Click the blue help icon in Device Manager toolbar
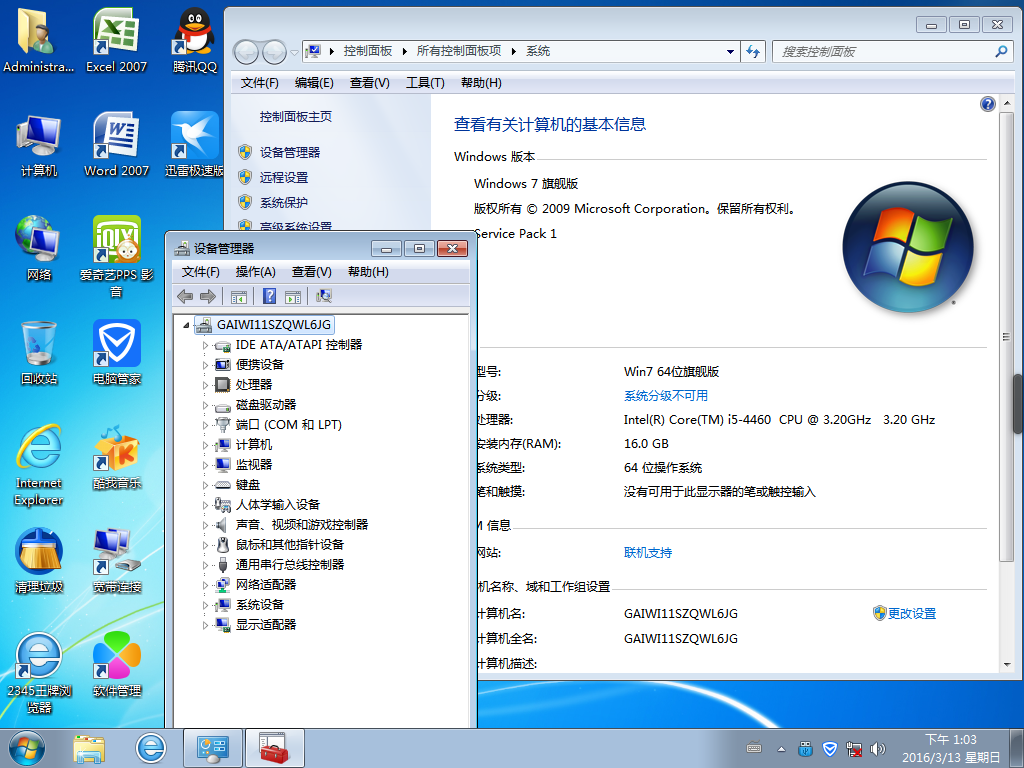The width and height of the screenshot is (1024, 768). pyautogui.click(x=269, y=296)
